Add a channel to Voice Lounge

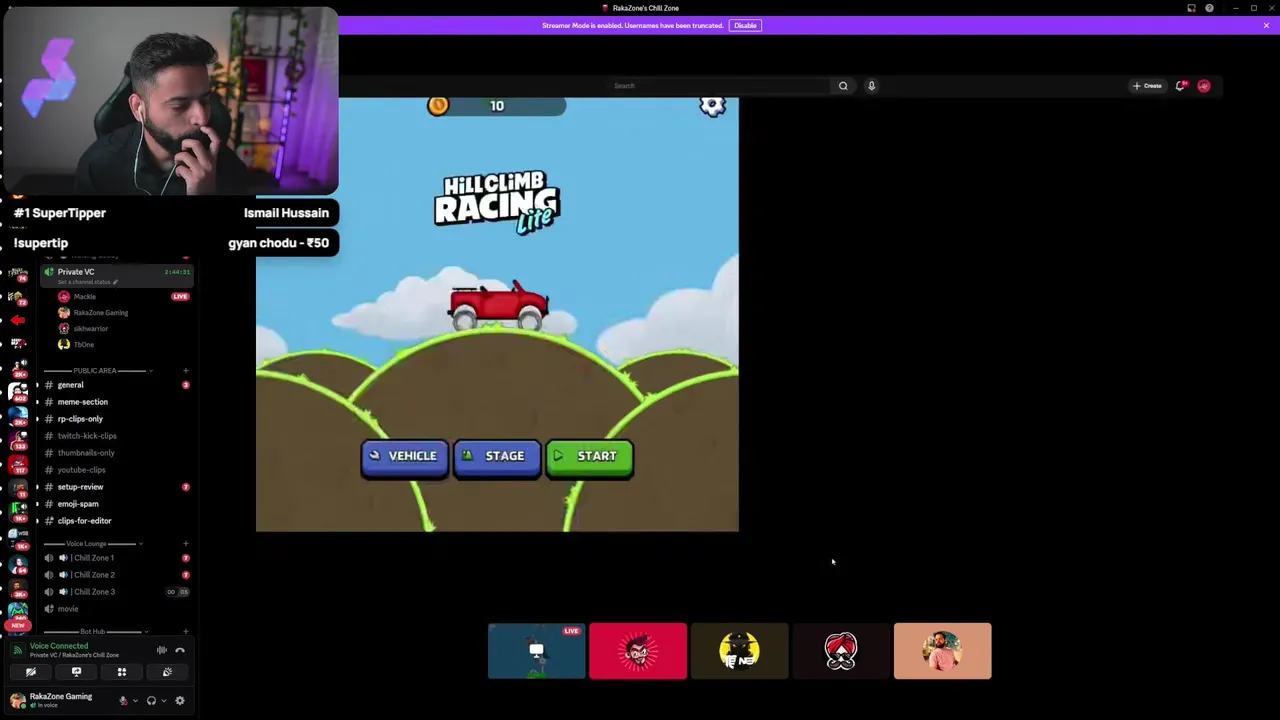coord(185,544)
